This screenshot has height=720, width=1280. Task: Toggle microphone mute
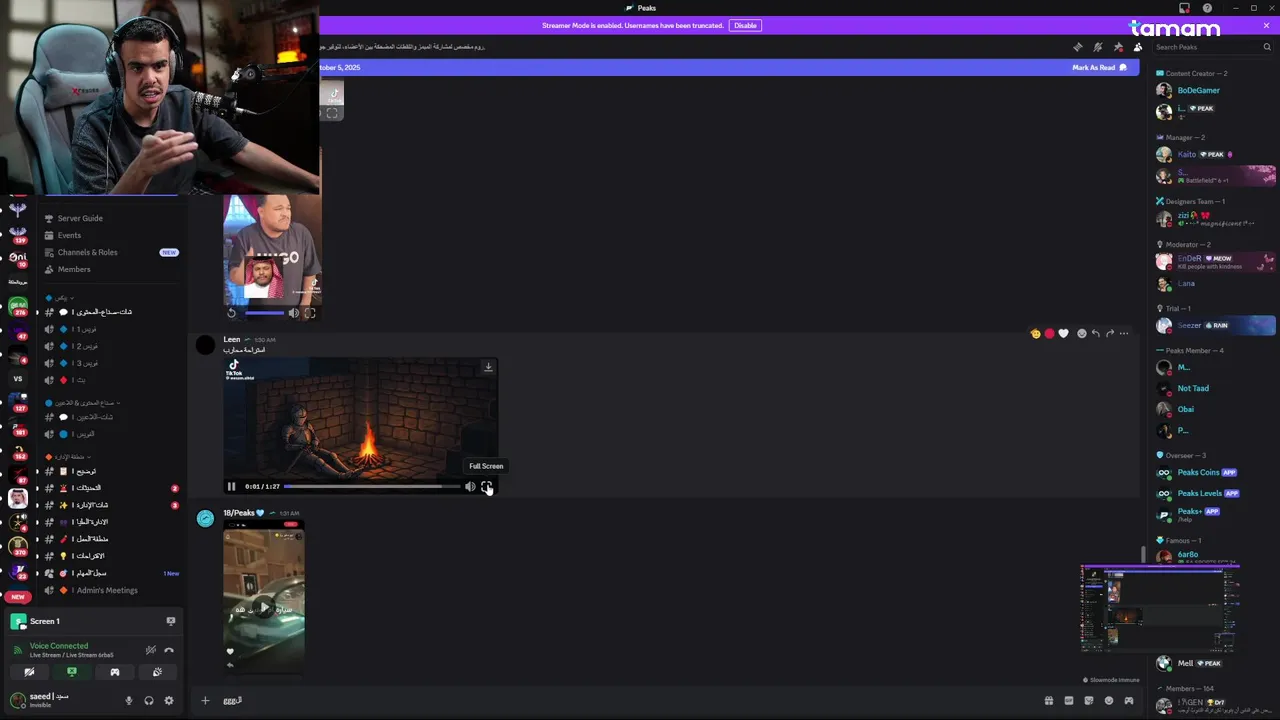[128, 700]
